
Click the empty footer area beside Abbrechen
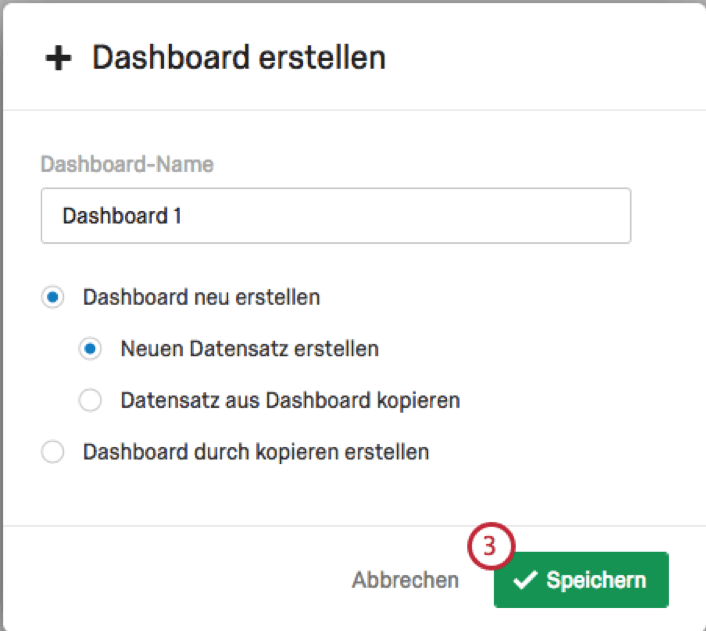[x=180, y=580]
